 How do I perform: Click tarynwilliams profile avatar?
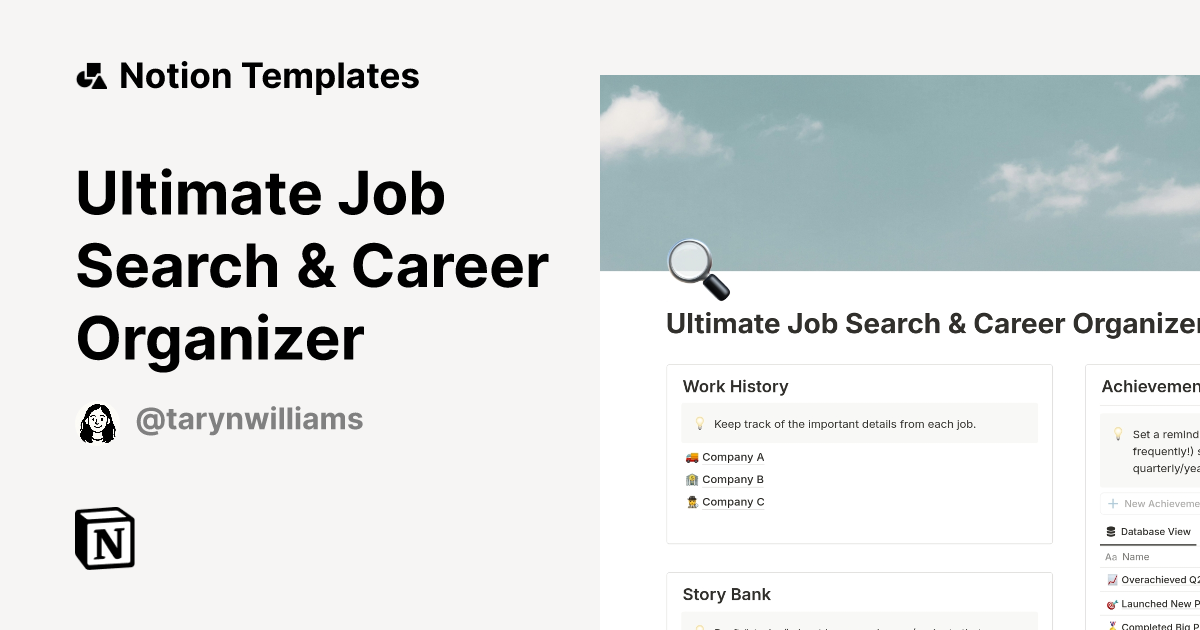[98, 422]
